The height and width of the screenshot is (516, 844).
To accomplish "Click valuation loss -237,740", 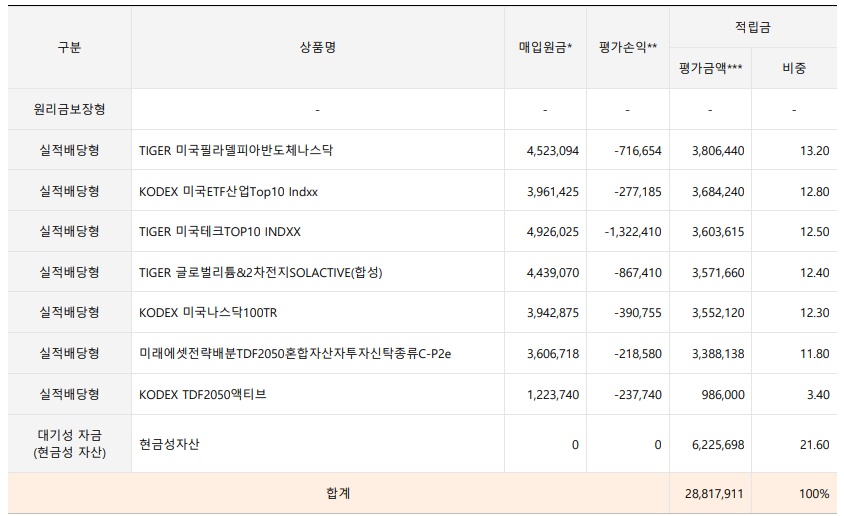I will 638,394.
